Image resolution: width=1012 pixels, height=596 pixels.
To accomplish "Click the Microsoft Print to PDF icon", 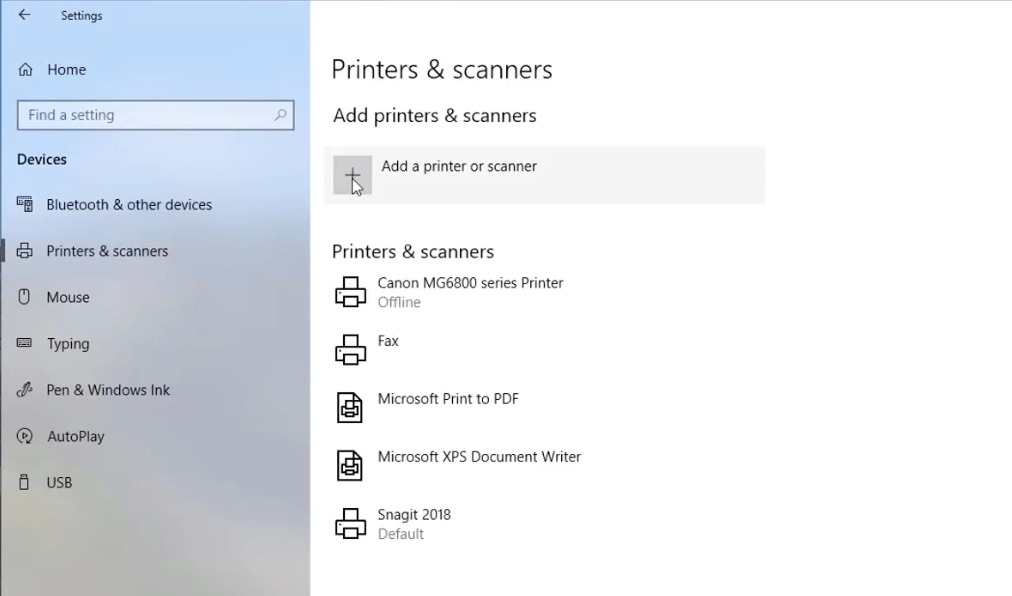I will 350,407.
